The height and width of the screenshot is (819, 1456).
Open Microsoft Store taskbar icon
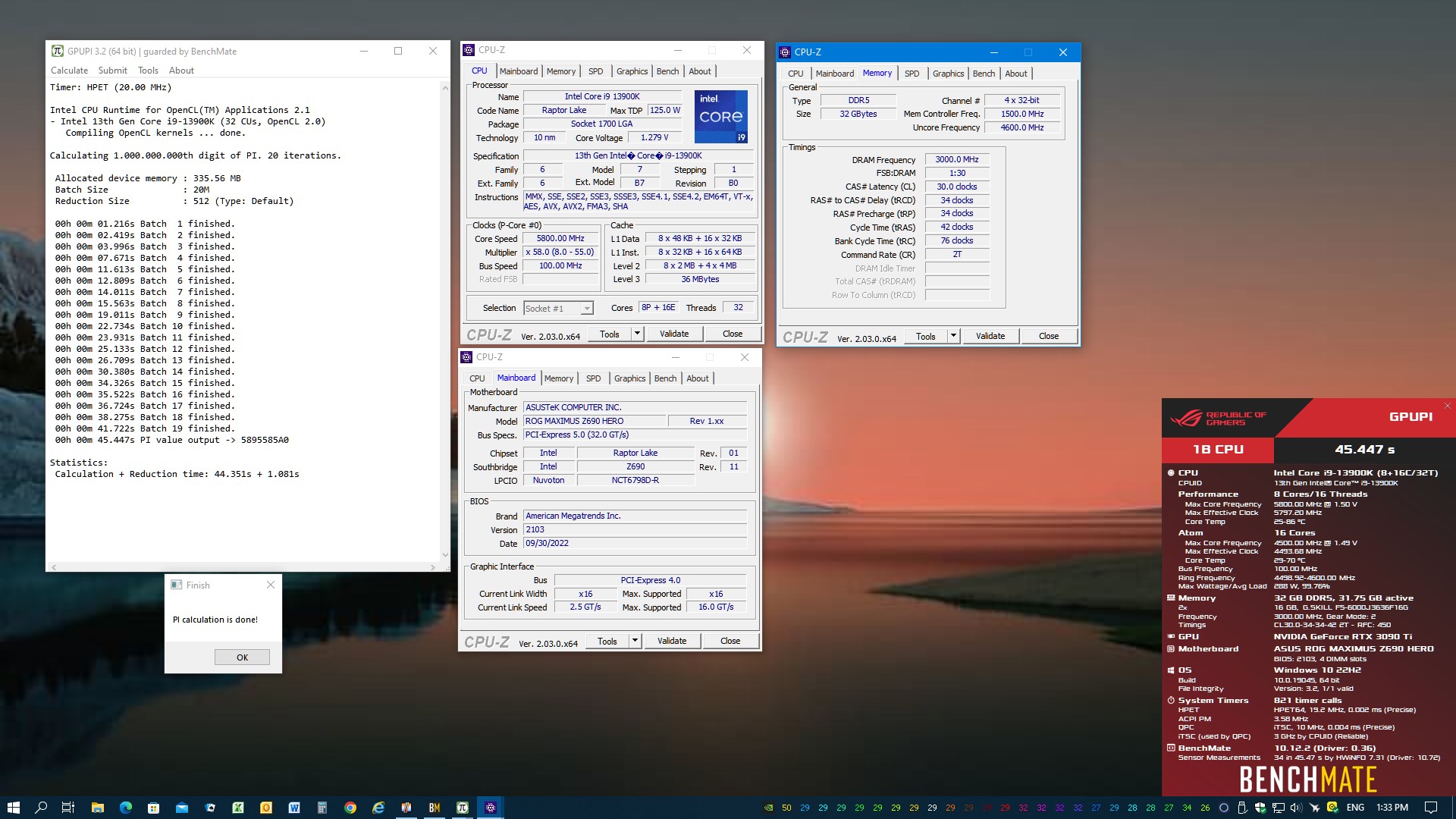[153, 808]
